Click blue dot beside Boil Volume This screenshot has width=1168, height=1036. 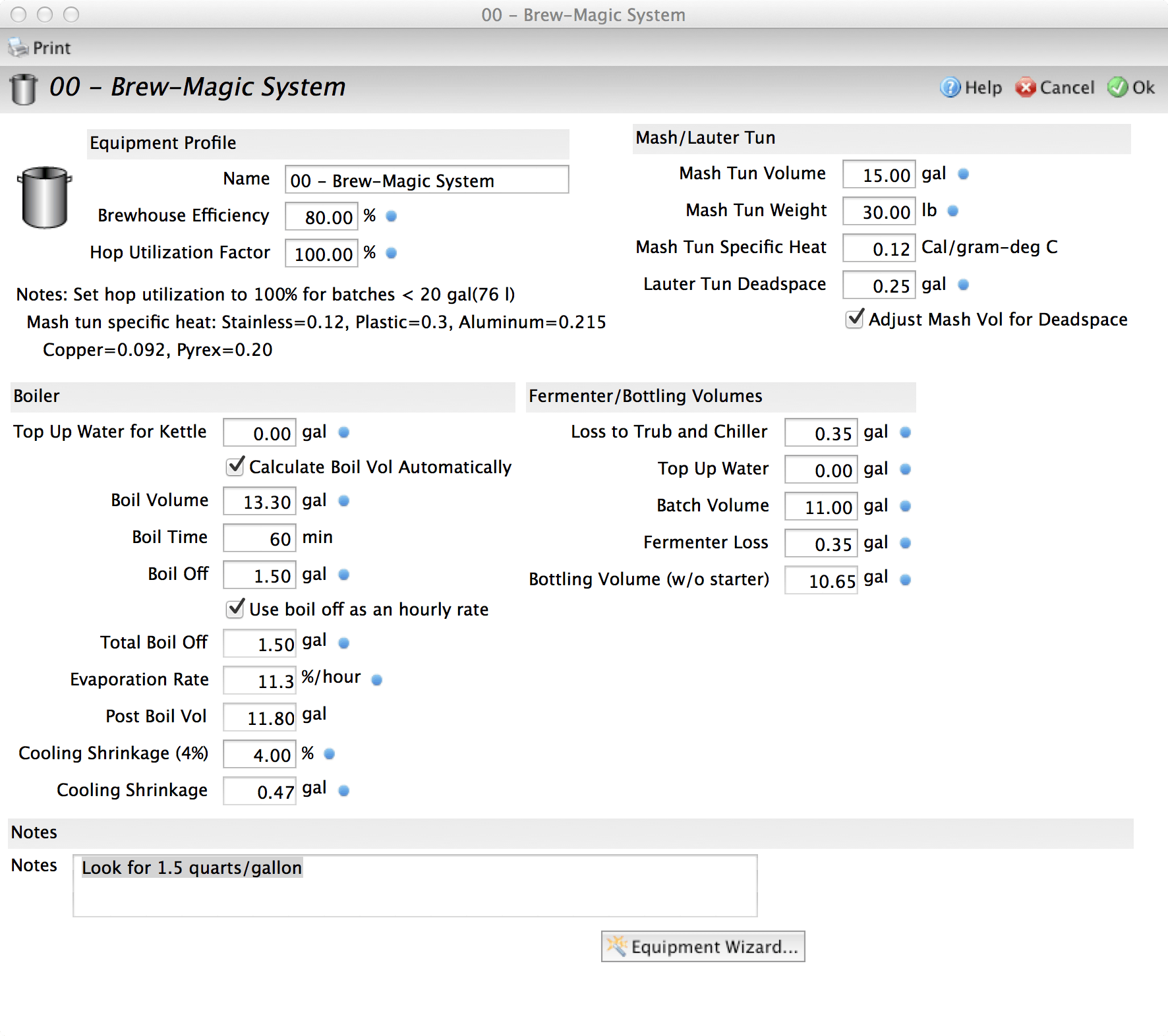(x=343, y=501)
